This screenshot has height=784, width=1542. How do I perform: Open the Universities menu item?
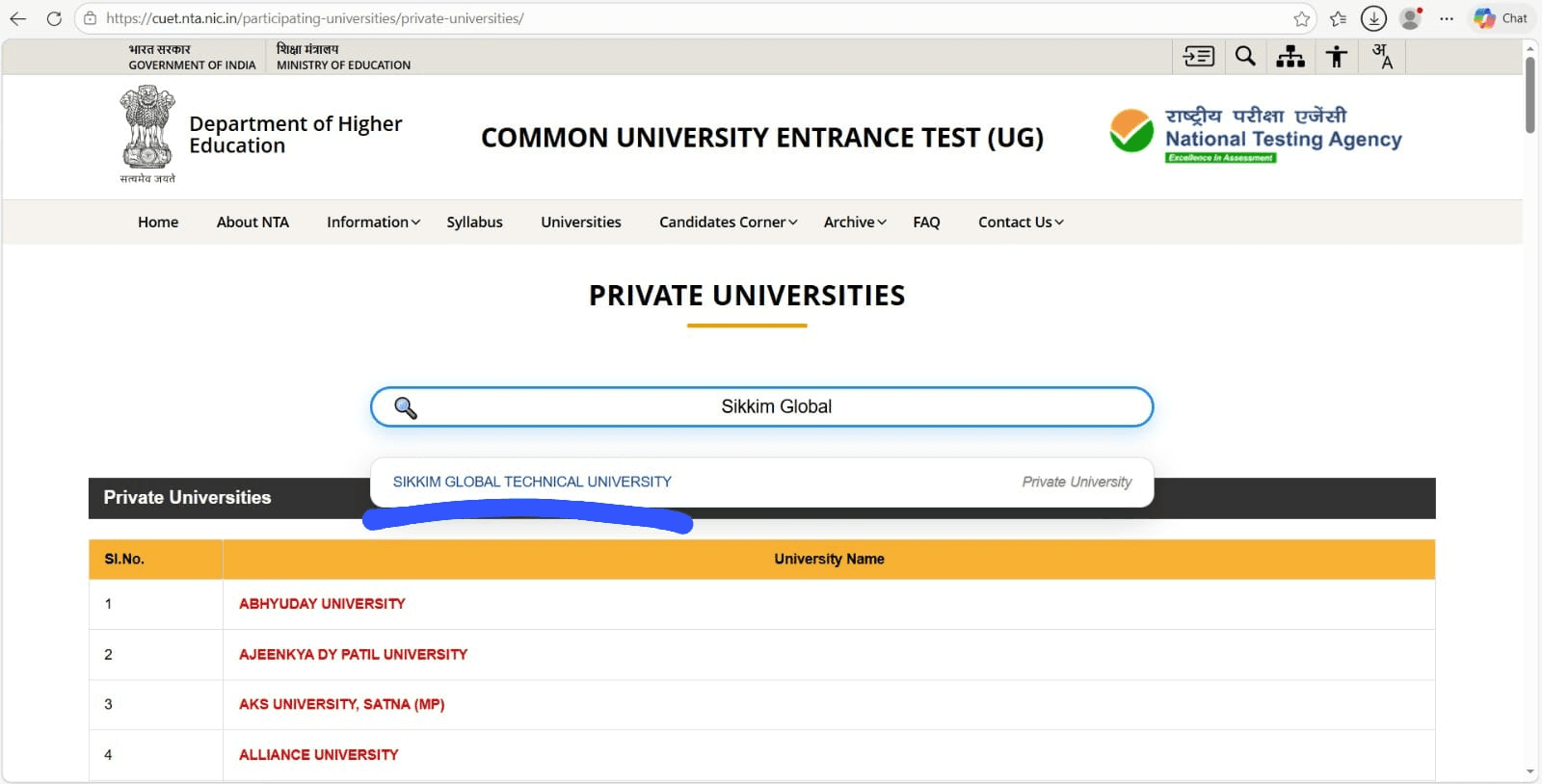coord(580,222)
